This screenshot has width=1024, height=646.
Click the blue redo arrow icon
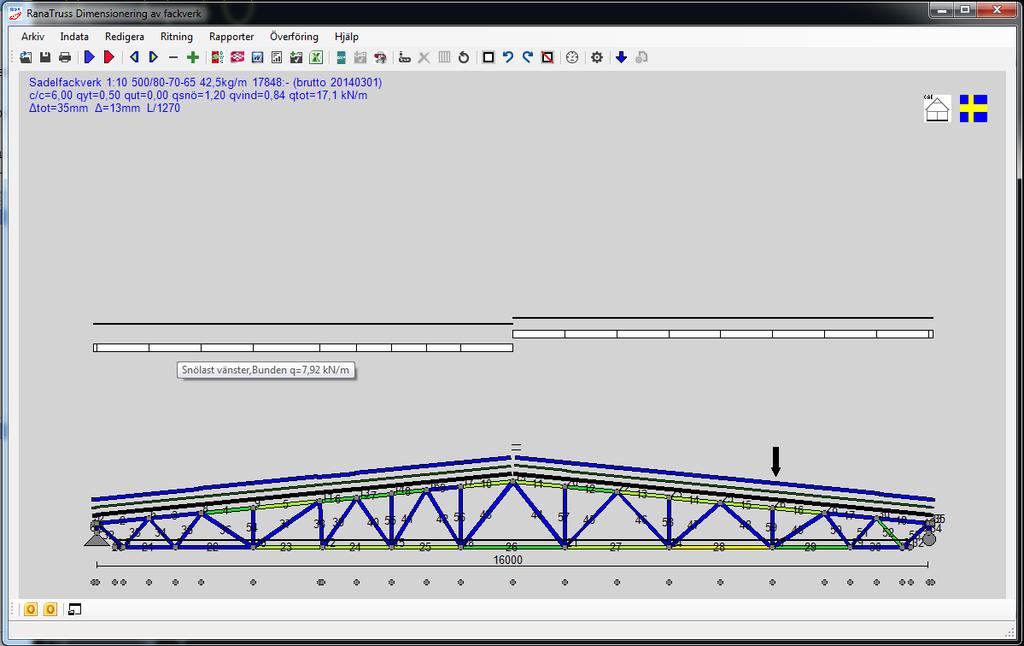528,57
